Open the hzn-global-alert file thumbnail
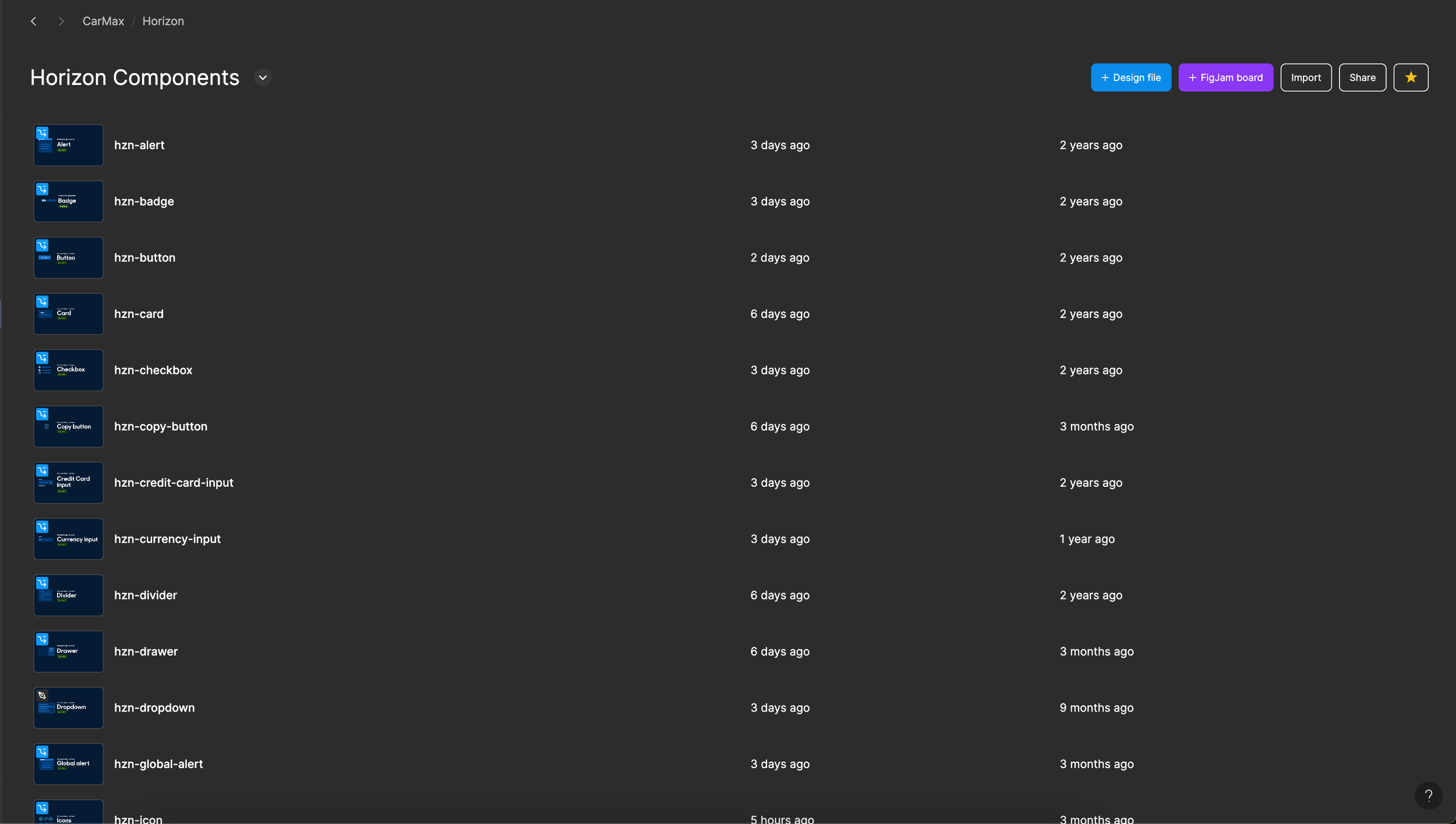 coord(69,763)
